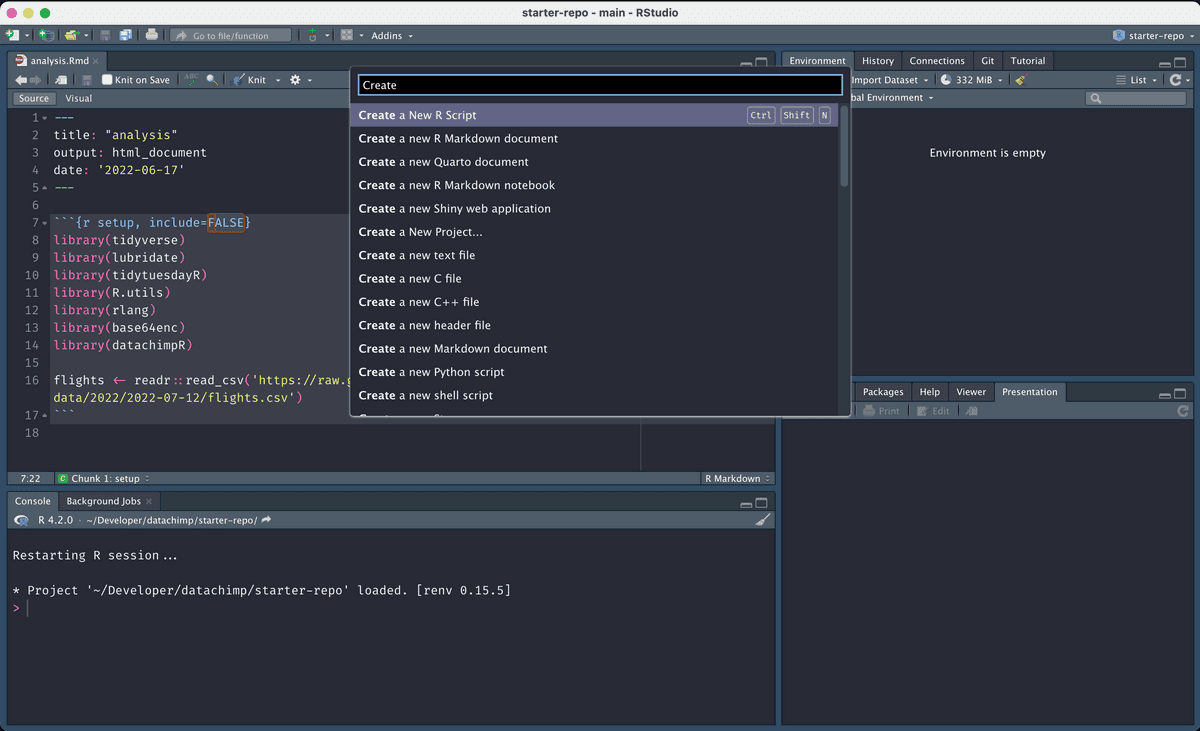Switch to the History tab
This screenshot has height=731, width=1200.
point(878,61)
